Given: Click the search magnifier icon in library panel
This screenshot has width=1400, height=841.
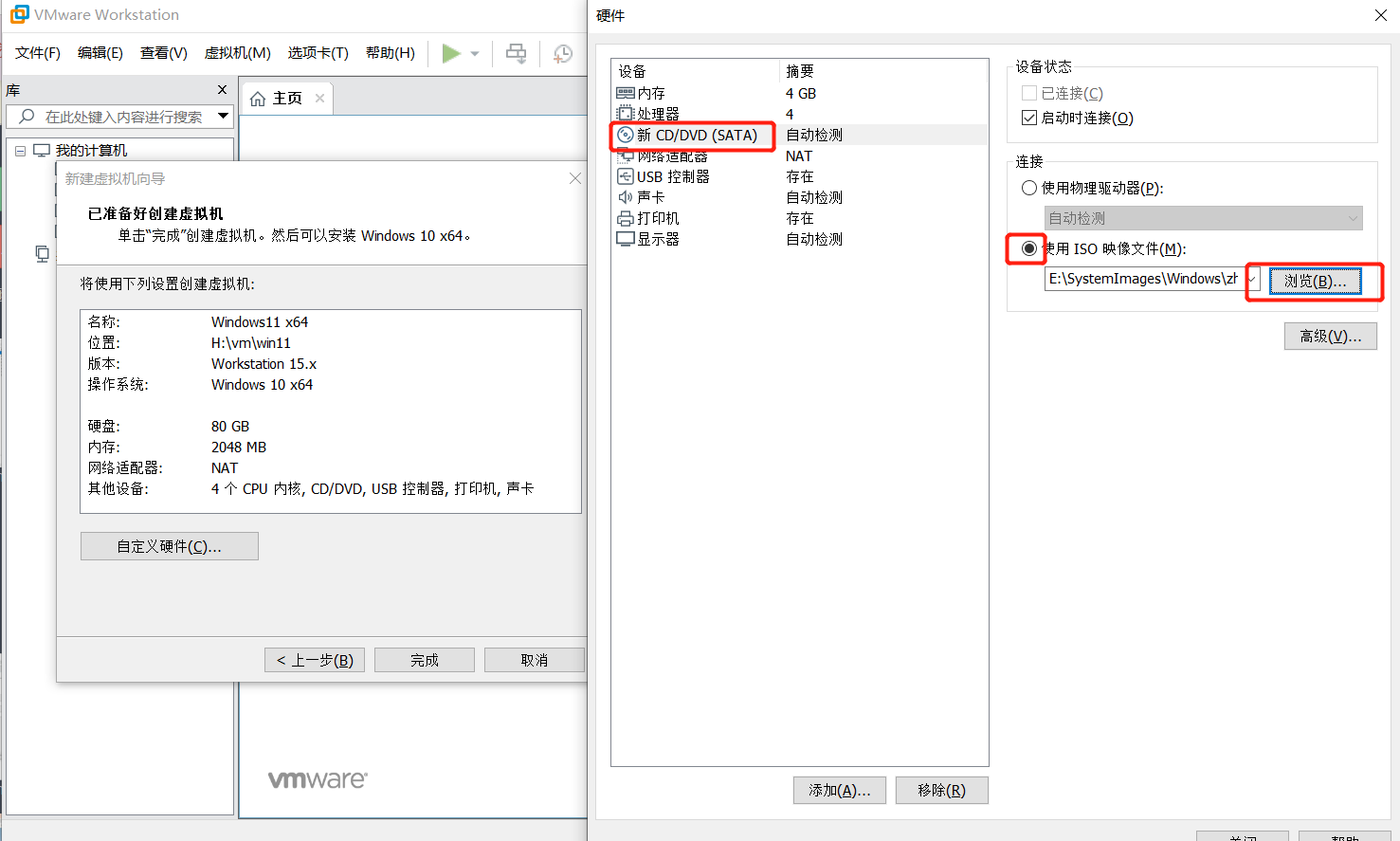Looking at the screenshot, I should [27, 117].
